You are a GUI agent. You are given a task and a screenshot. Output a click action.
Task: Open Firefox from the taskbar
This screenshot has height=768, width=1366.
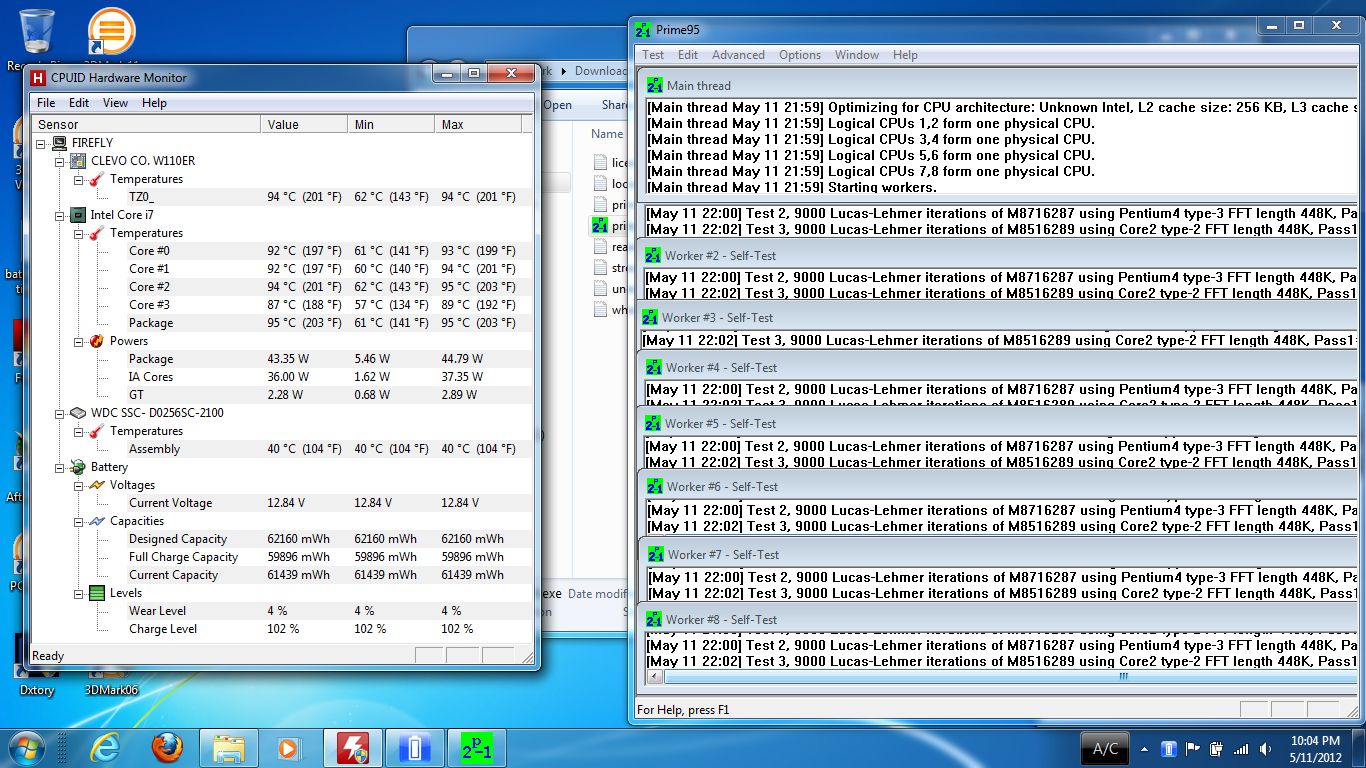tap(167, 748)
